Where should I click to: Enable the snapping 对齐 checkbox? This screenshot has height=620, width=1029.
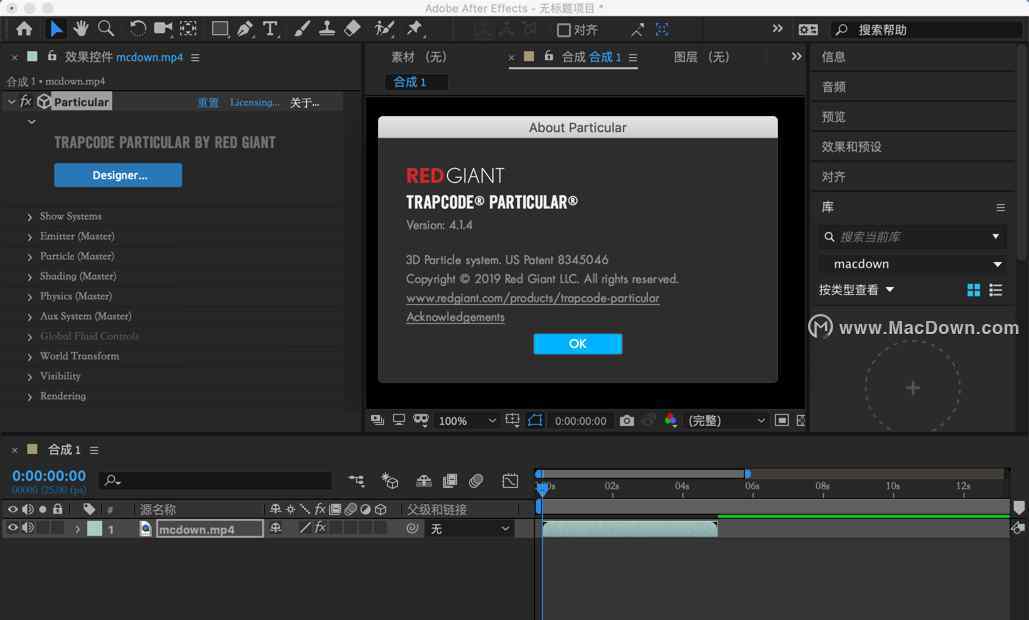point(563,30)
